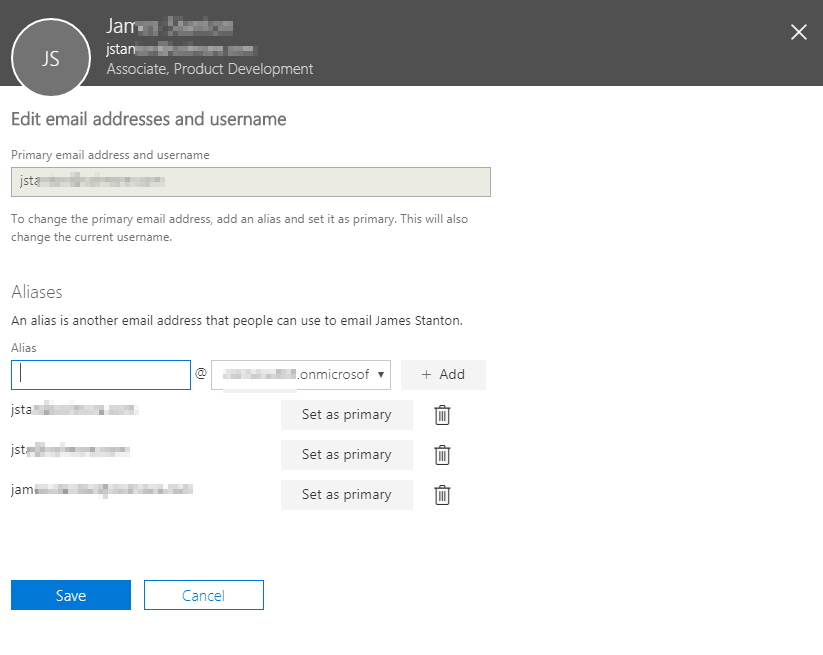Set the third alias as primary
The width and height of the screenshot is (823, 655).
point(346,494)
